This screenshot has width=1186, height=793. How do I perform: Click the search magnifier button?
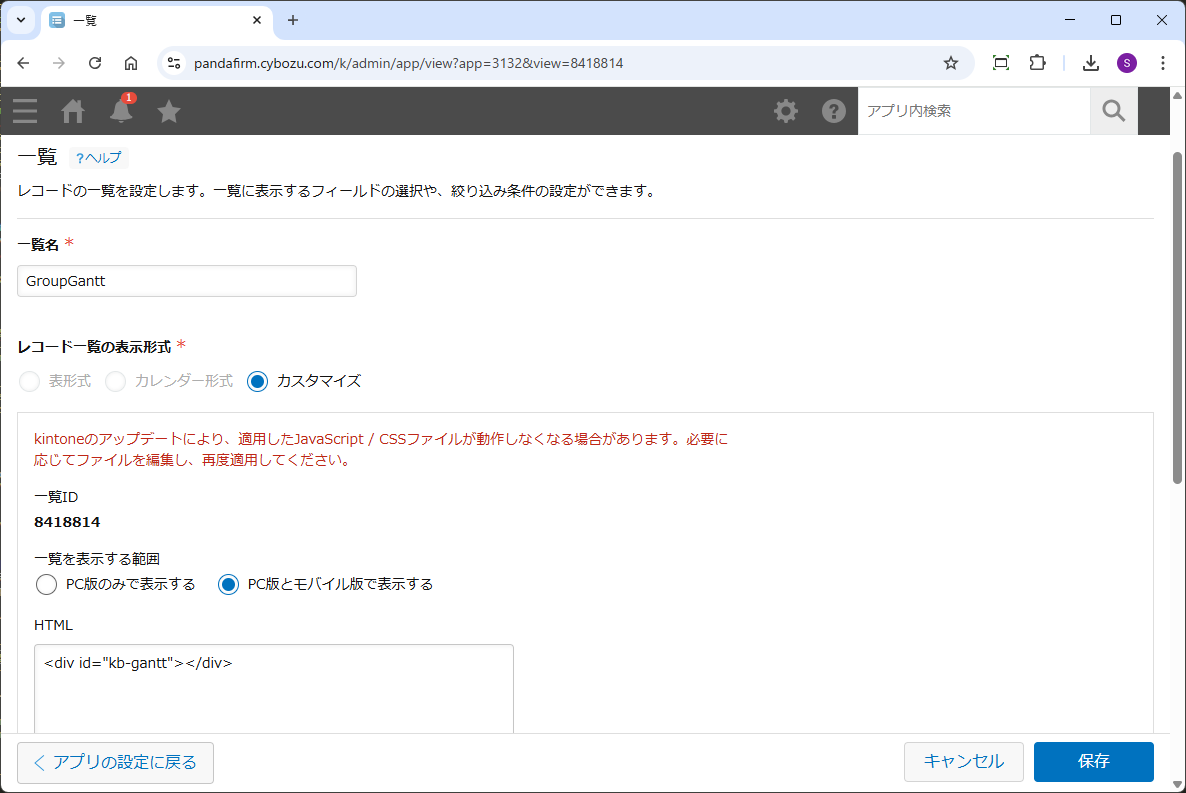click(x=1113, y=111)
